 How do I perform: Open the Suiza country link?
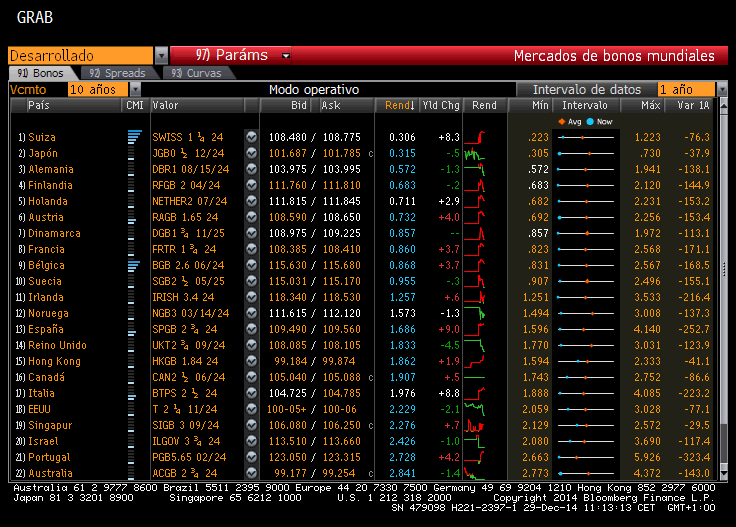[x=42, y=137]
